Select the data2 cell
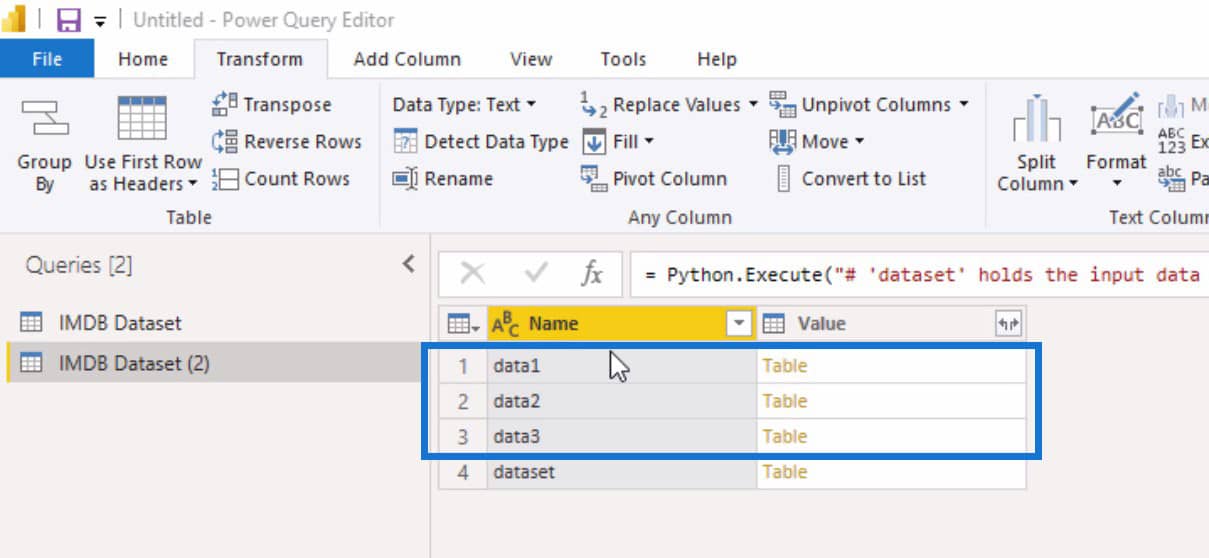Screen dimensions: 1209x558 (x=622, y=401)
